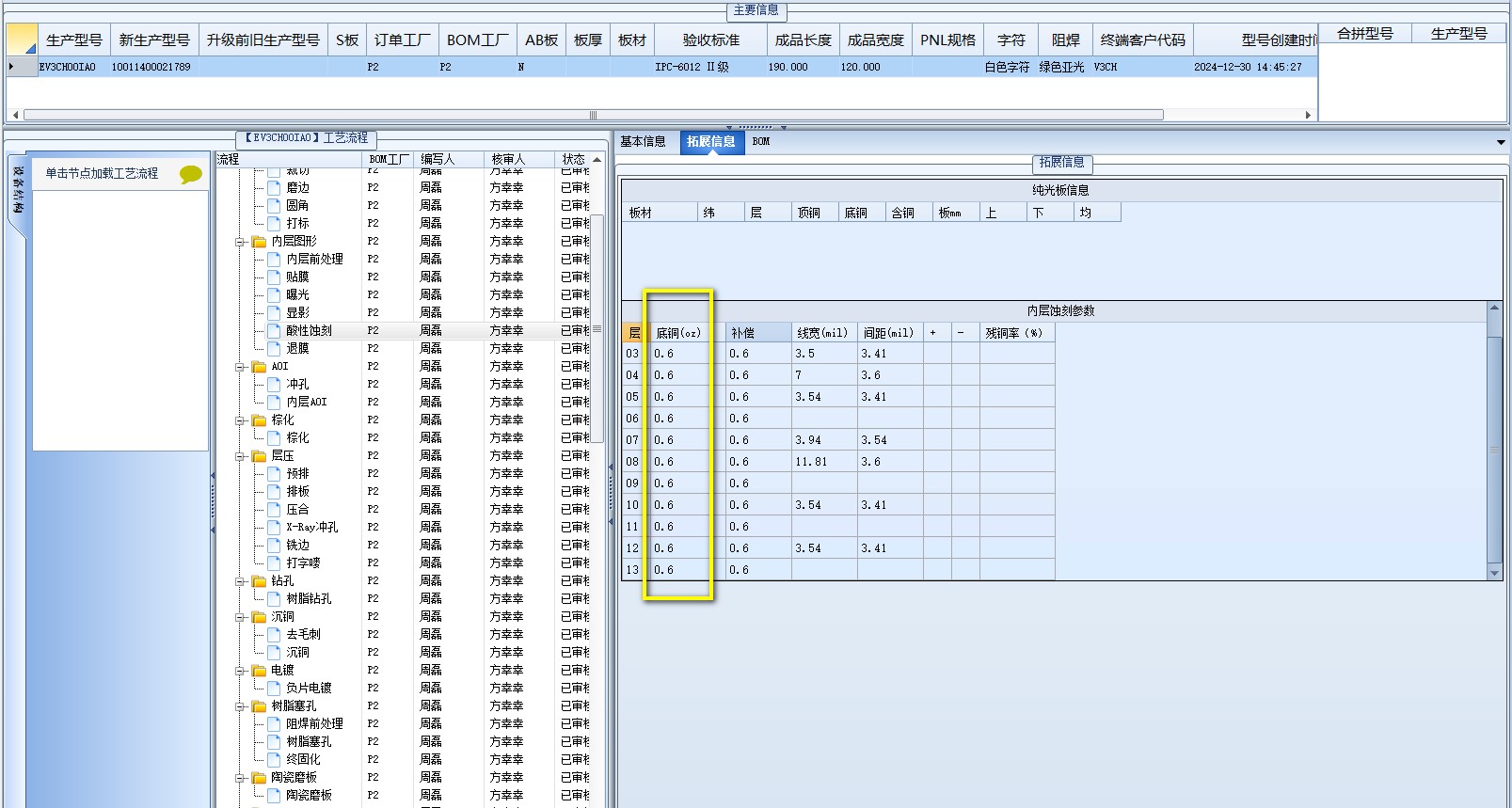Click the 内层图形 folder icon

(x=259, y=242)
